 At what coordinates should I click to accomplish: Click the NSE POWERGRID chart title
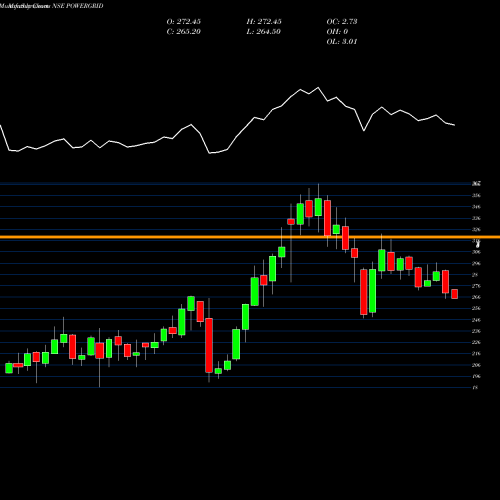pyautogui.click(x=52, y=6)
